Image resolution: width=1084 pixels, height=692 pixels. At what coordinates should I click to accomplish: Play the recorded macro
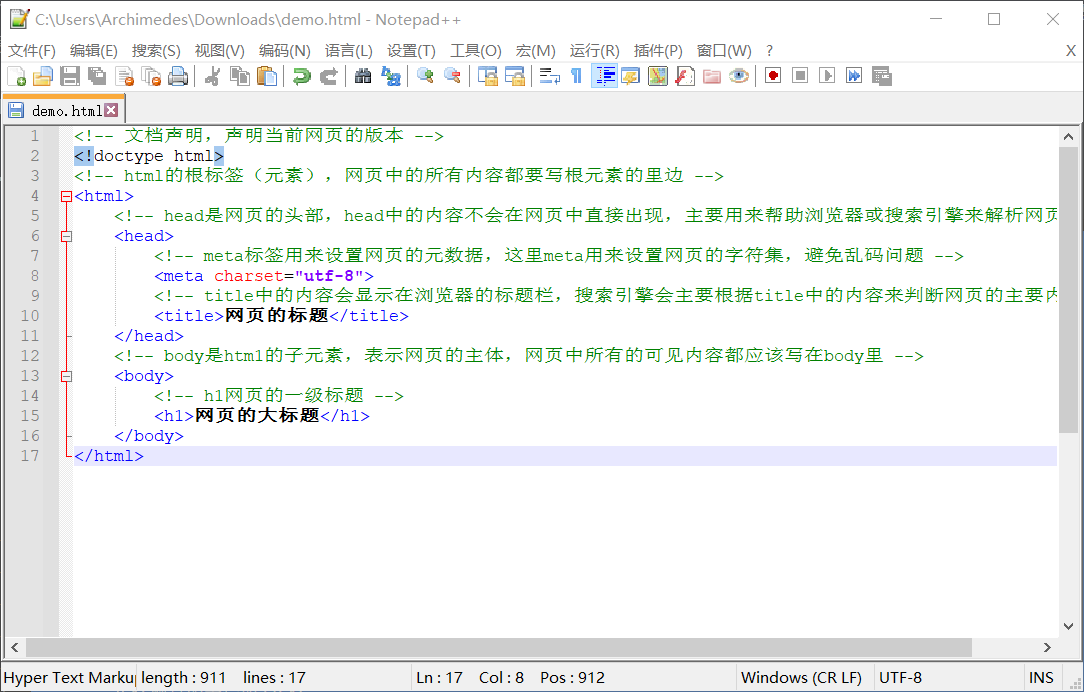click(828, 75)
